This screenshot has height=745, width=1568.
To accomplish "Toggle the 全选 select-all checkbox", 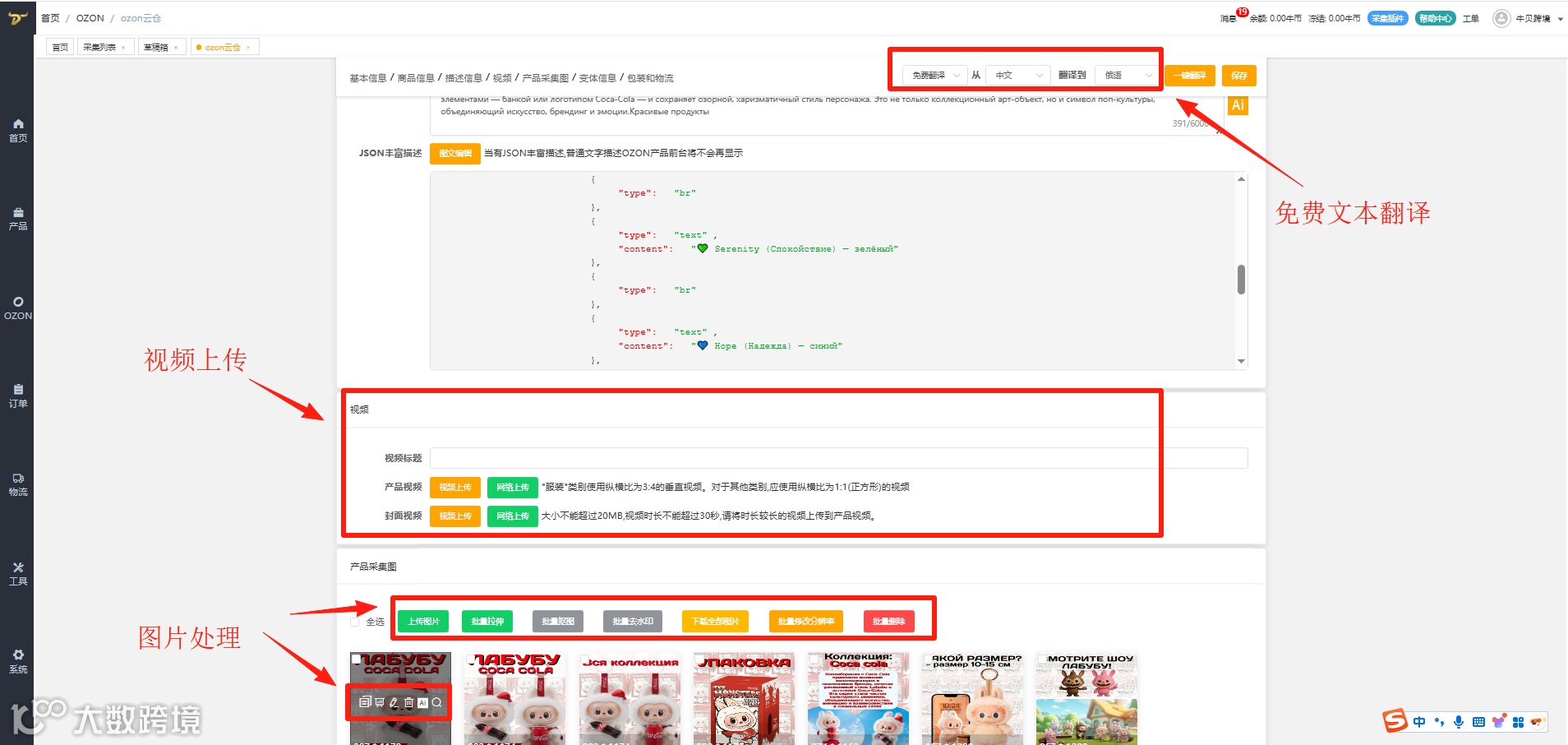I will click(x=355, y=622).
